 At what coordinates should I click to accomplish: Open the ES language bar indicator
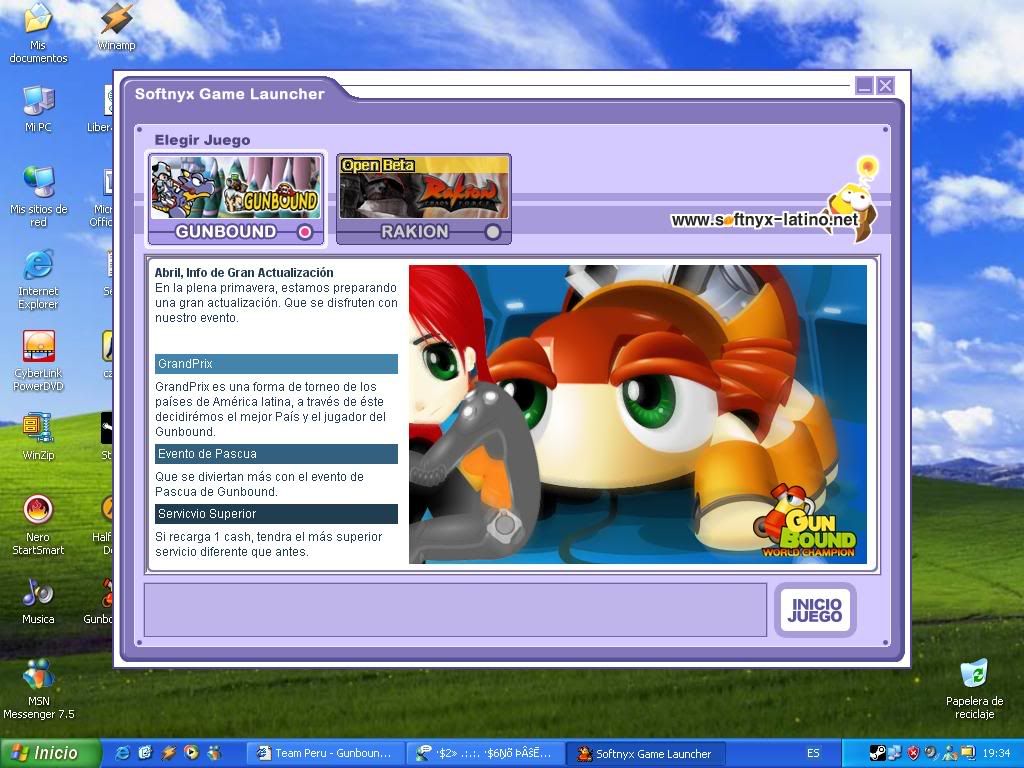813,754
